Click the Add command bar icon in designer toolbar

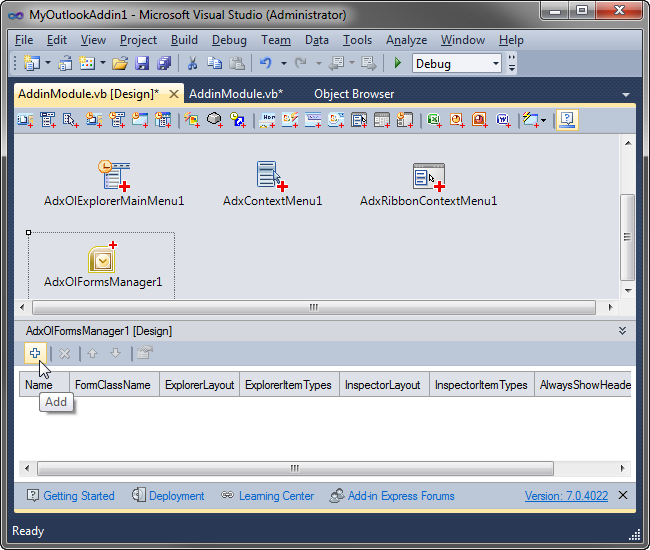click(x=25, y=120)
